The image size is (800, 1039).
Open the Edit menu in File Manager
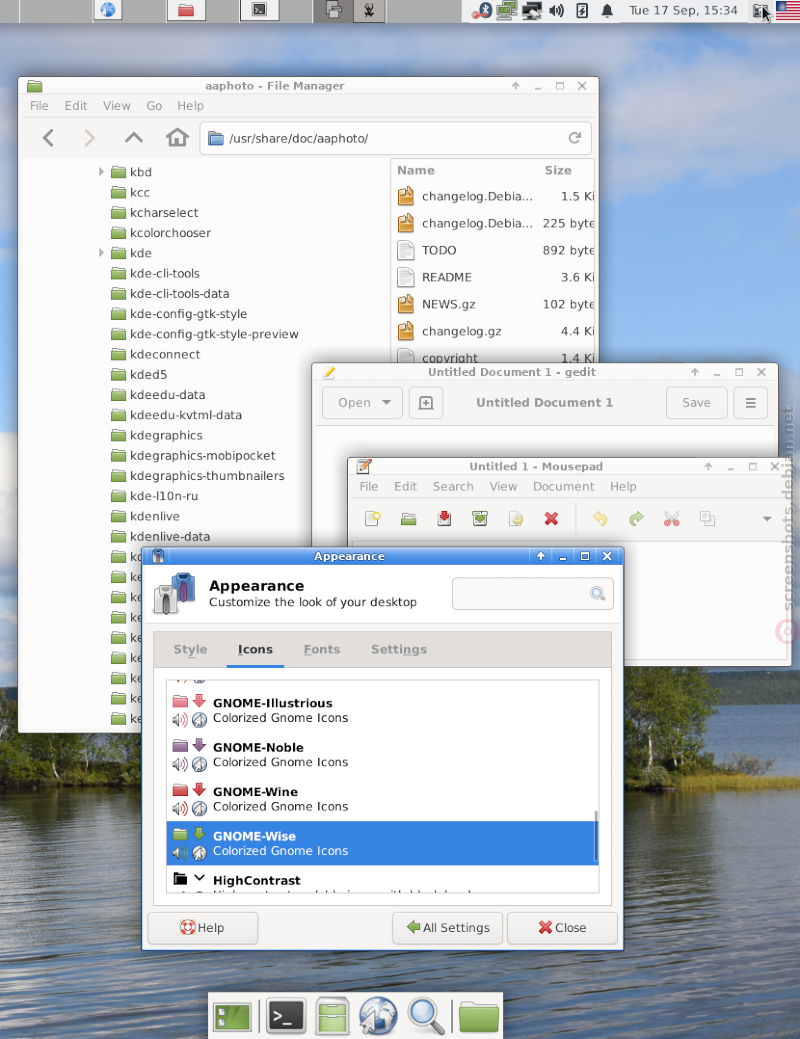pyautogui.click(x=76, y=105)
